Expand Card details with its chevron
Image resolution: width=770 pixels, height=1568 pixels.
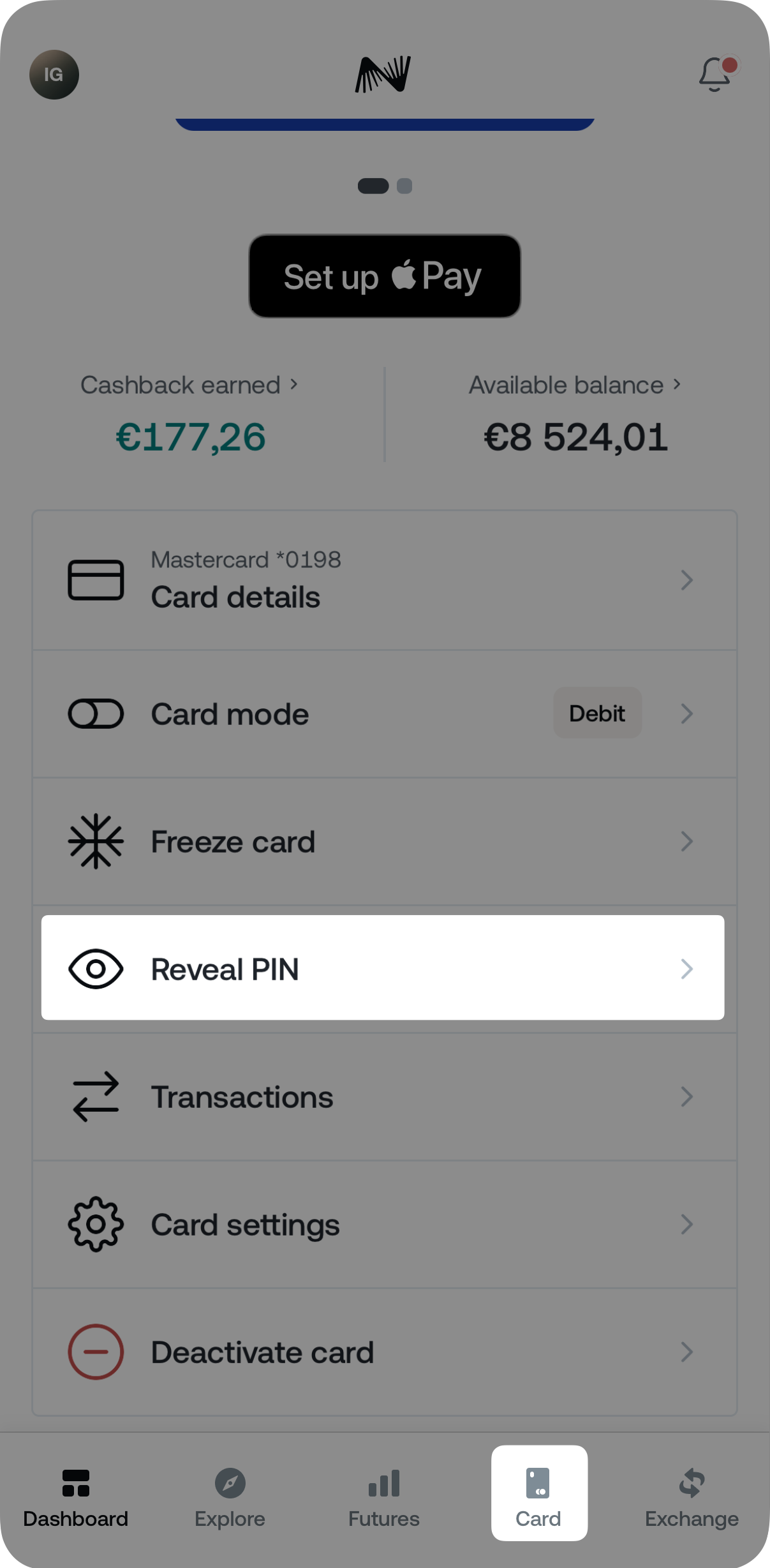(x=687, y=579)
